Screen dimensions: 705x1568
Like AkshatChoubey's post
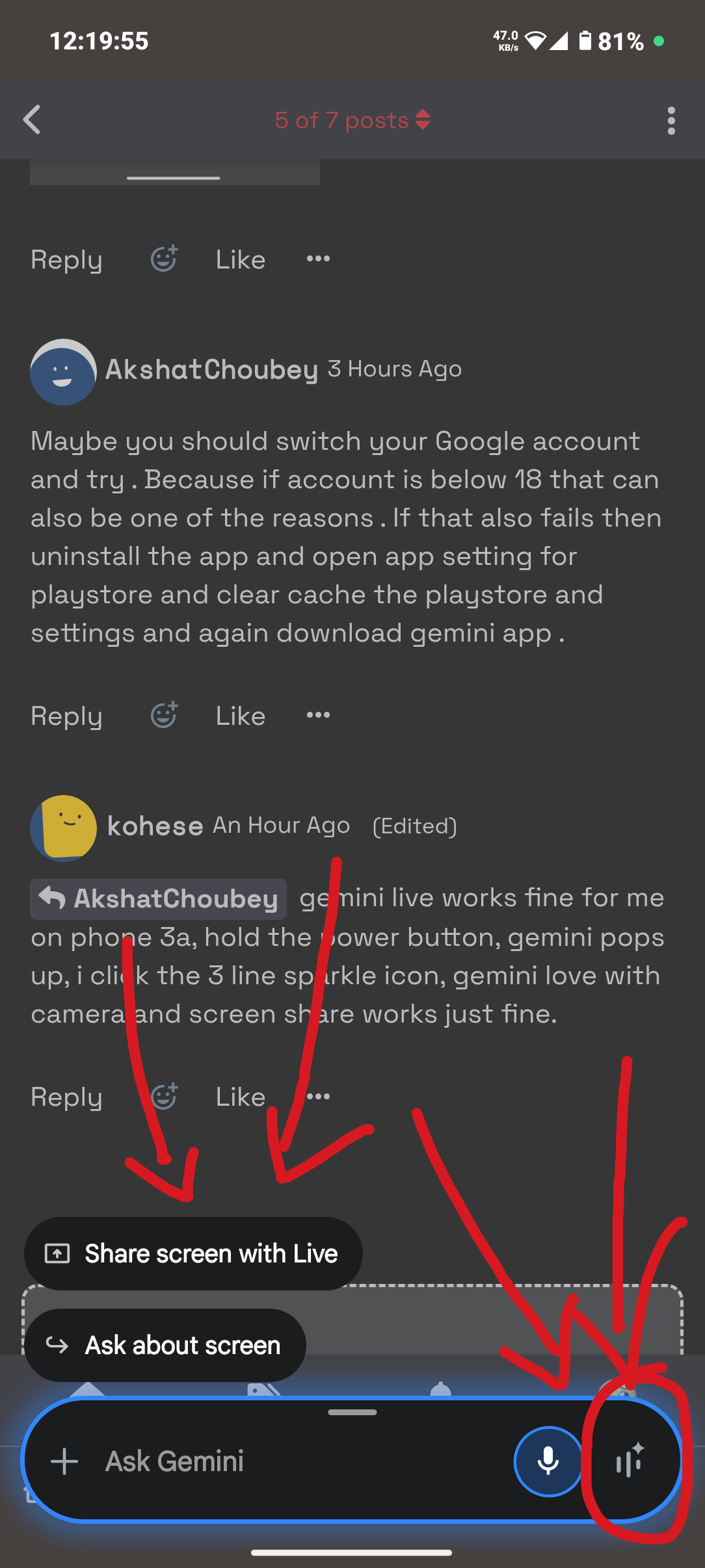pyautogui.click(x=240, y=716)
